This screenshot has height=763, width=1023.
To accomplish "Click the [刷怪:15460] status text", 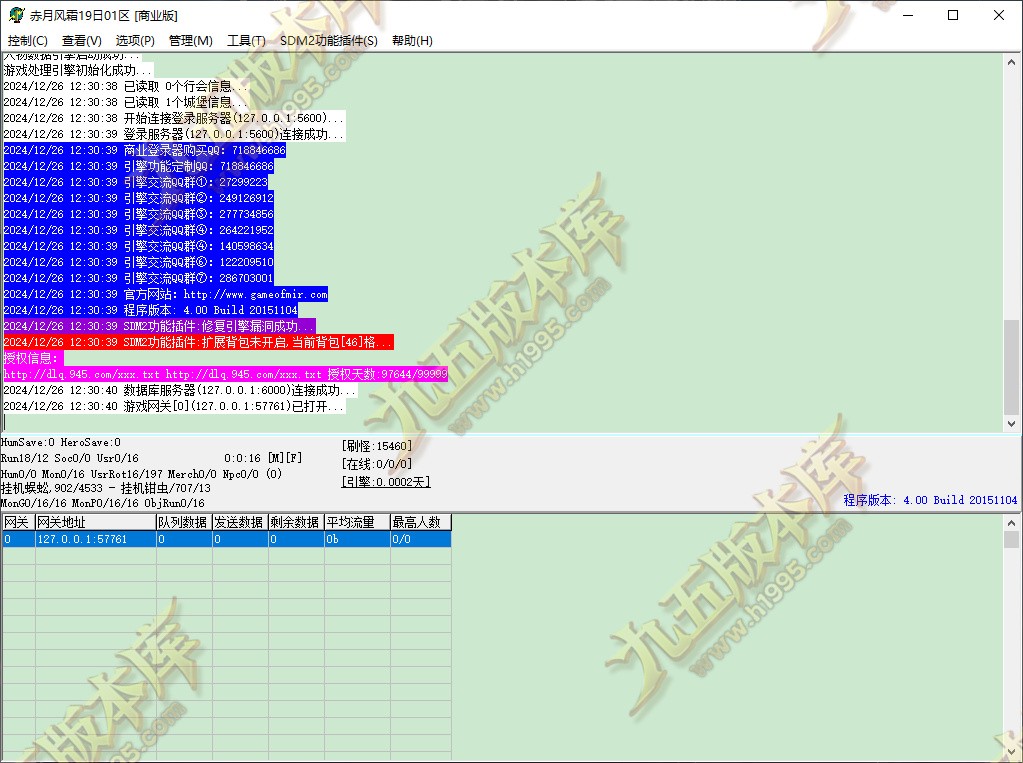I will (376, 446).
